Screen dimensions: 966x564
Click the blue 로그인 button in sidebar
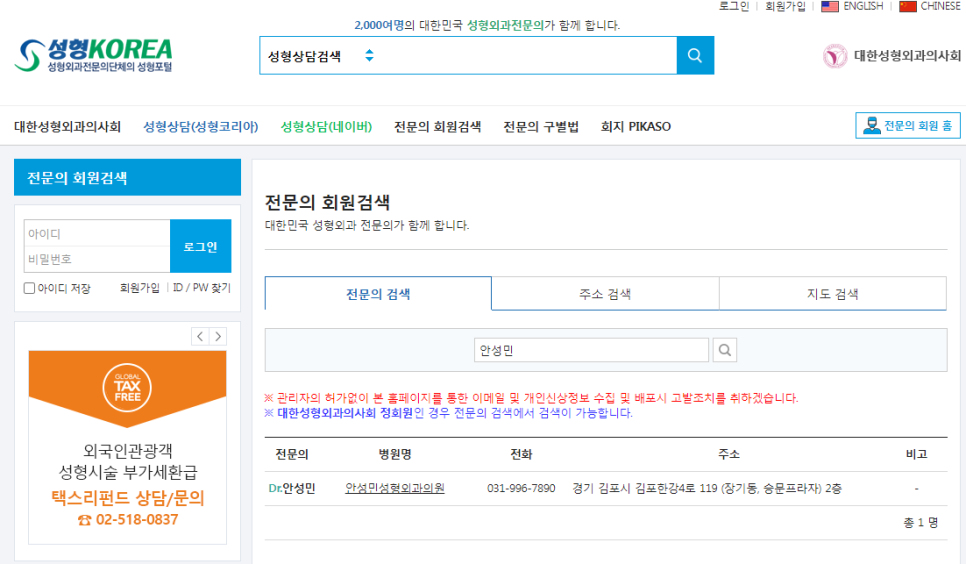[x=201, y=246]
